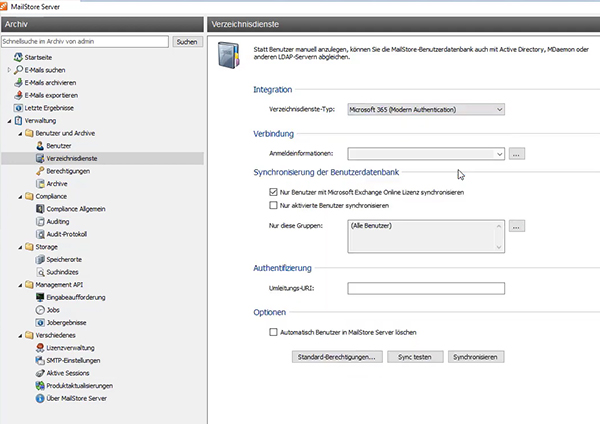Screen dimensions: 600x424
Task: Click the Berechtigungen key icon
Action: tap(39, 171)
